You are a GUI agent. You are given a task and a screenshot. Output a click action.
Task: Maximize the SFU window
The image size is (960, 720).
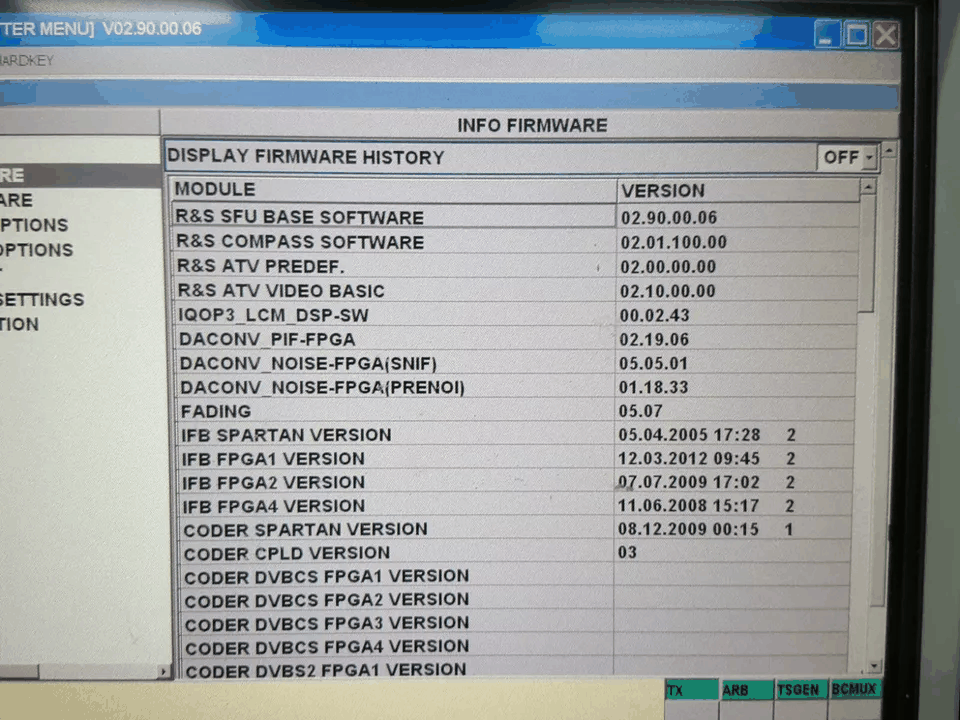[857, 34]
